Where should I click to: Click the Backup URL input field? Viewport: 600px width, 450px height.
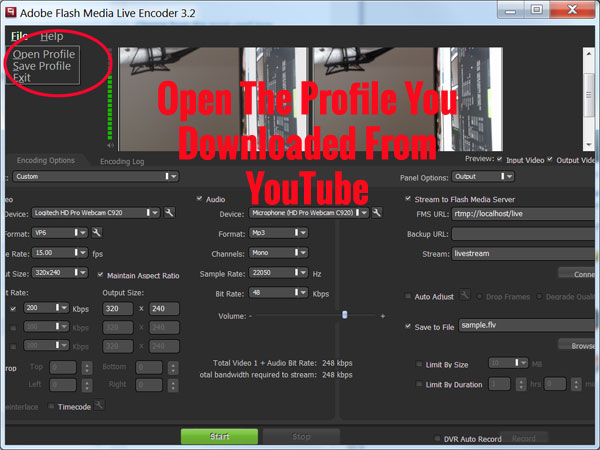click(x=525, y=233)
